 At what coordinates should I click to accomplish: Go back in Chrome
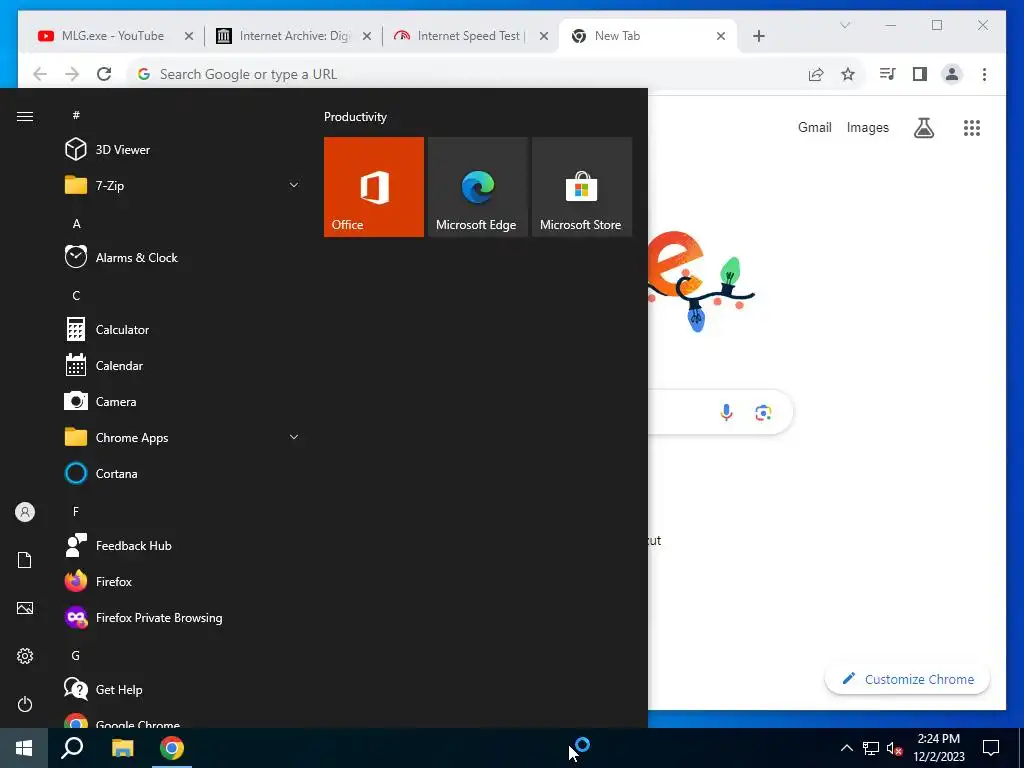(x=40, y=74)
